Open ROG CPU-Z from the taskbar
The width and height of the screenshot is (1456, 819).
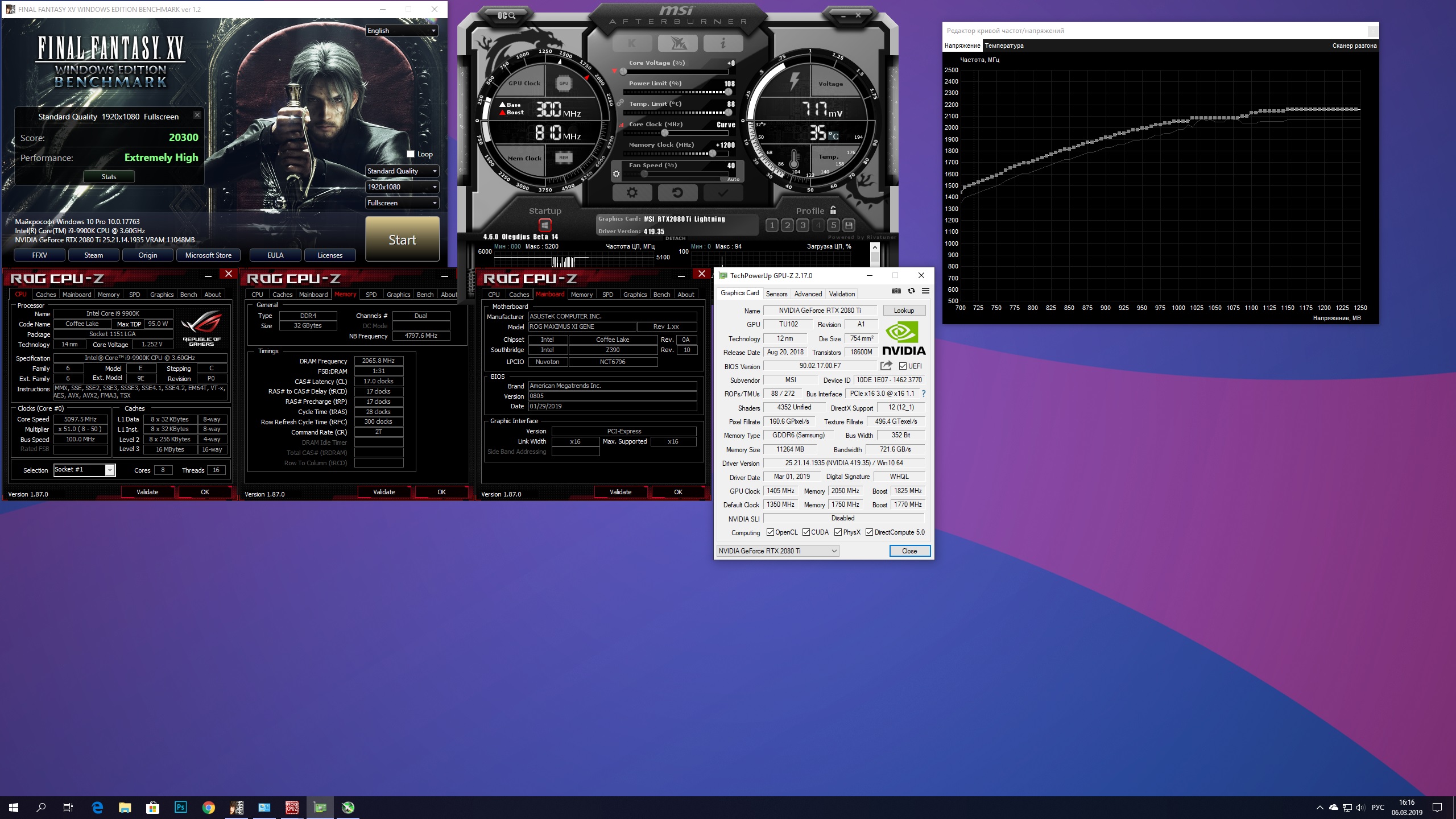292,808
